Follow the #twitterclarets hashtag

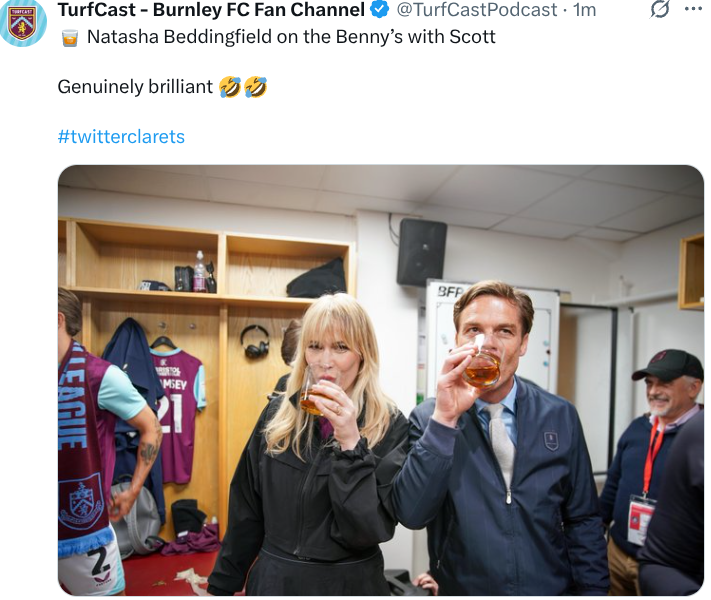(121, 137)
